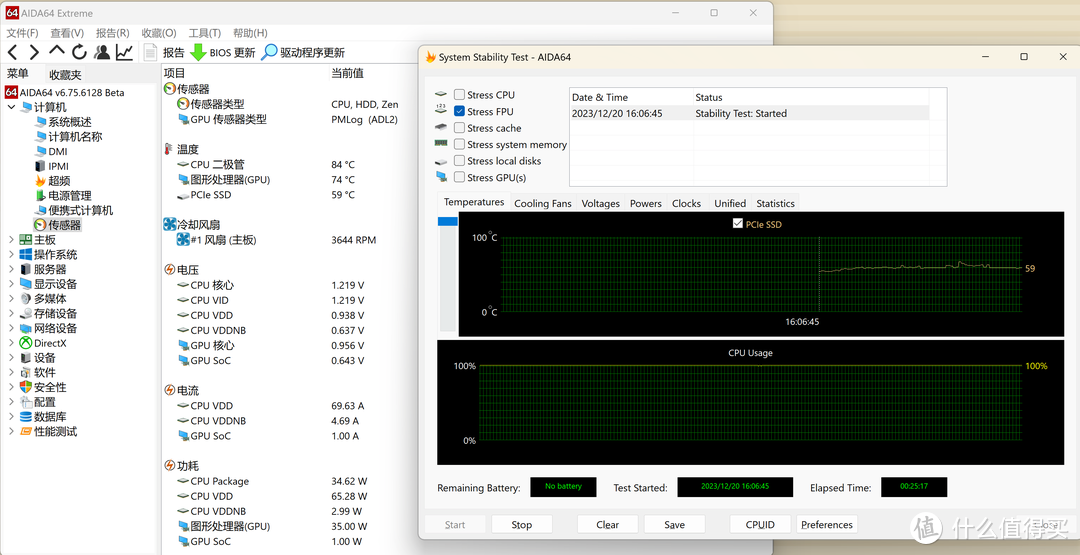This screenshot has width=1080, height=555.
Task: Enable Stress local disks checkbox
Action: click(x=459, y=161)
